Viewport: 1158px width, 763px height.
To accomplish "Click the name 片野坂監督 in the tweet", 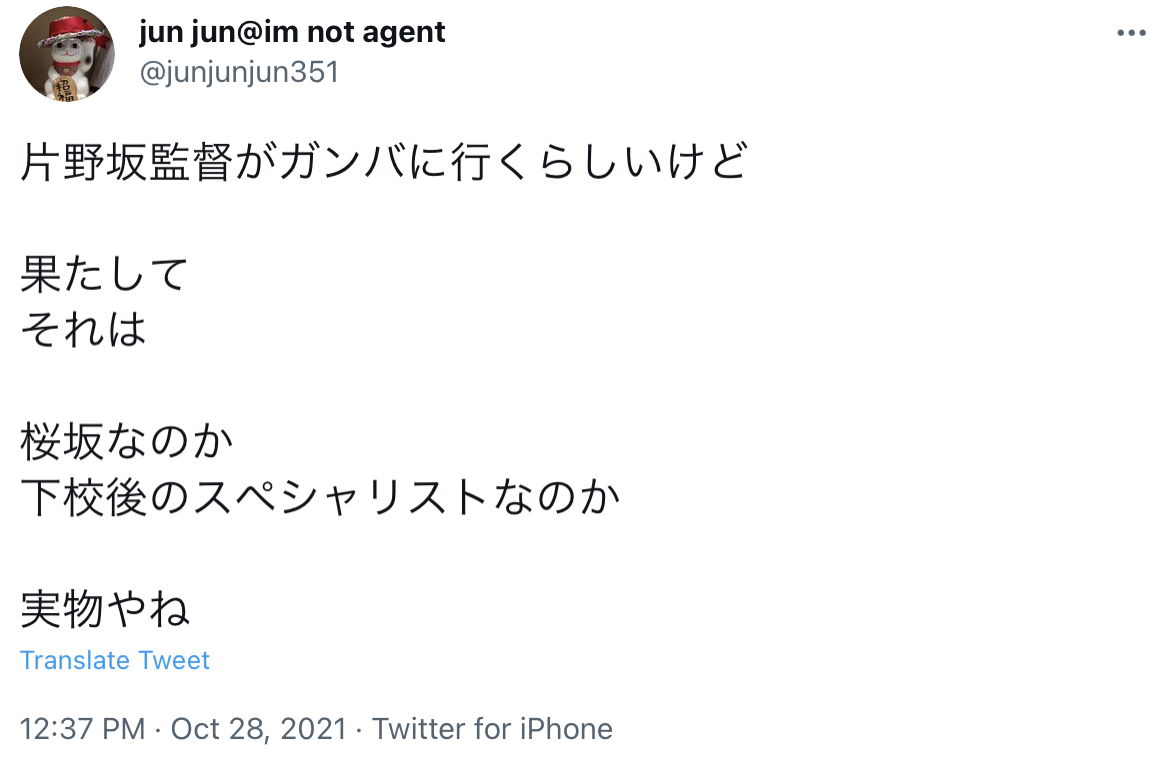I will [x=126, y=163].
